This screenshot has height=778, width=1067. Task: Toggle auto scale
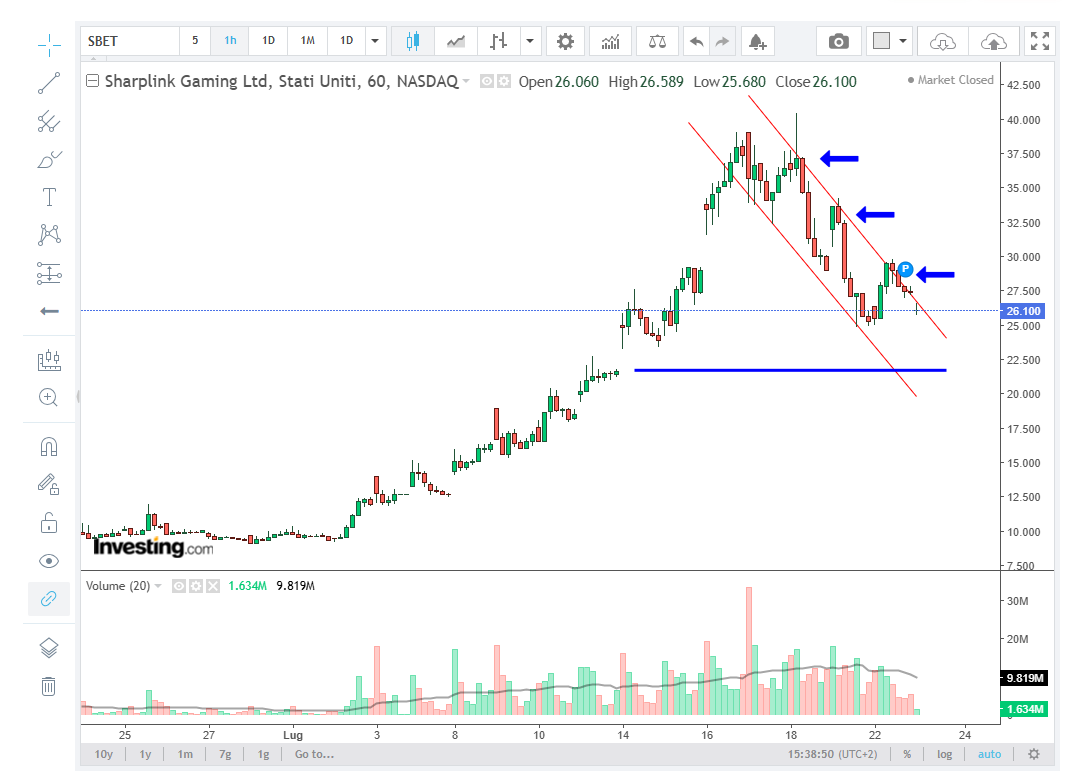[989, 754]
